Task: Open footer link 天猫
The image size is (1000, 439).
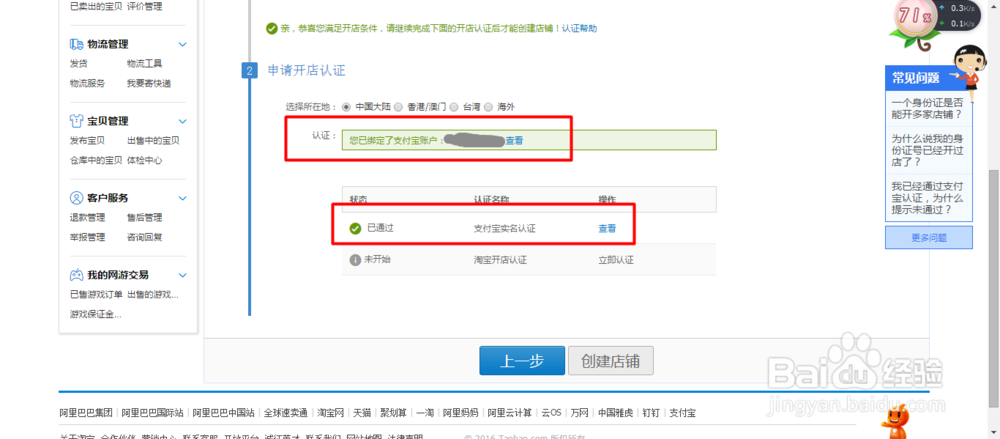Action: [362, 413]
